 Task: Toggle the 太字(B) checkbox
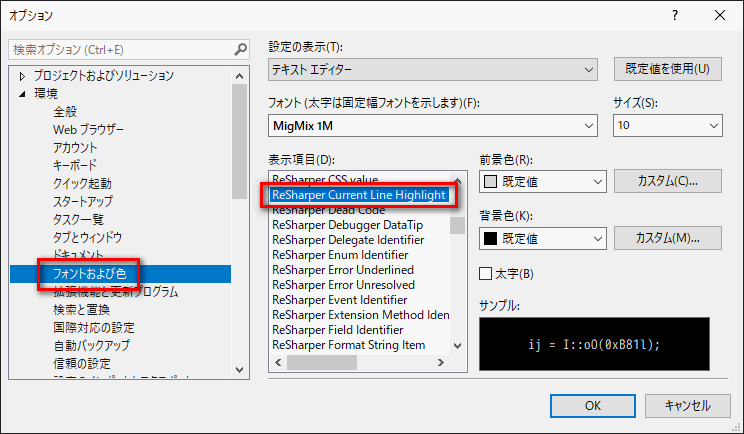485,274
